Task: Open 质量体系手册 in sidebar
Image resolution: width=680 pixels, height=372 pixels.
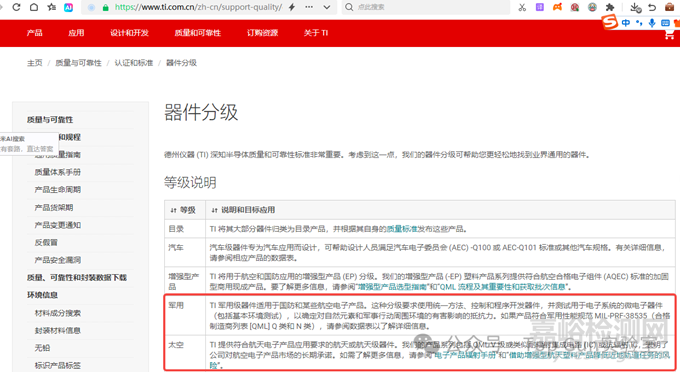Action: click(x=58, y=172)
